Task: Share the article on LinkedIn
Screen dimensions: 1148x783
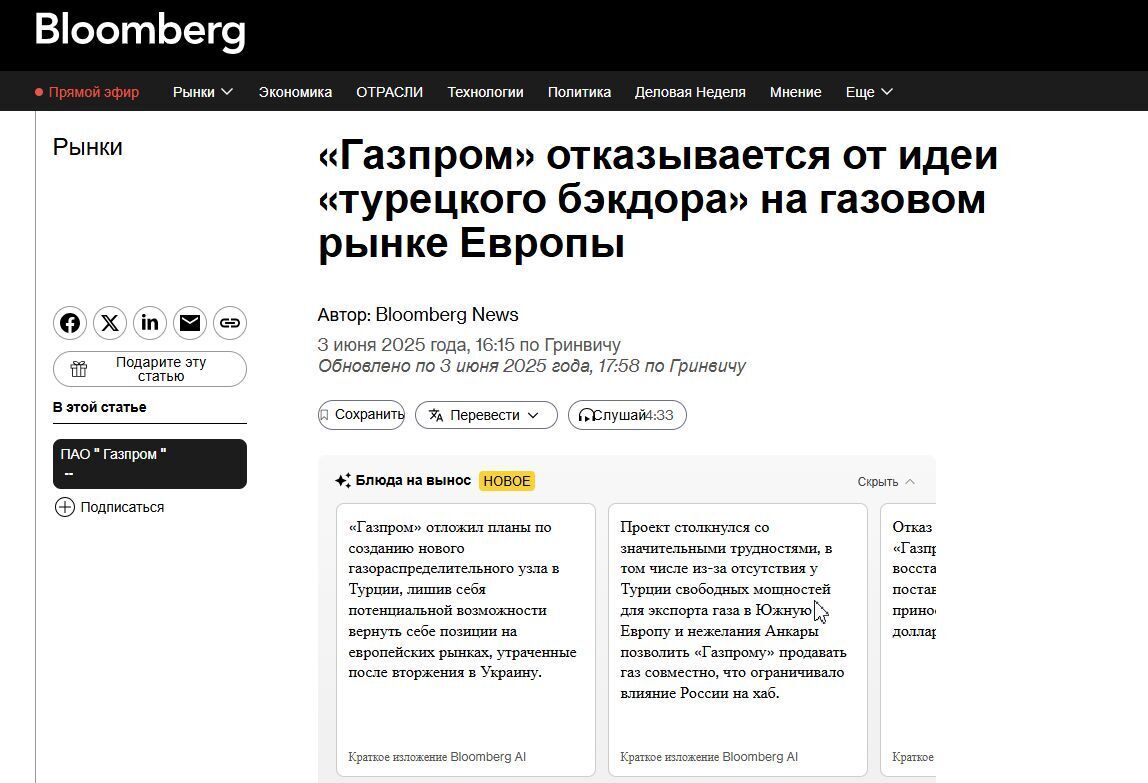Action: click(150, 322)
